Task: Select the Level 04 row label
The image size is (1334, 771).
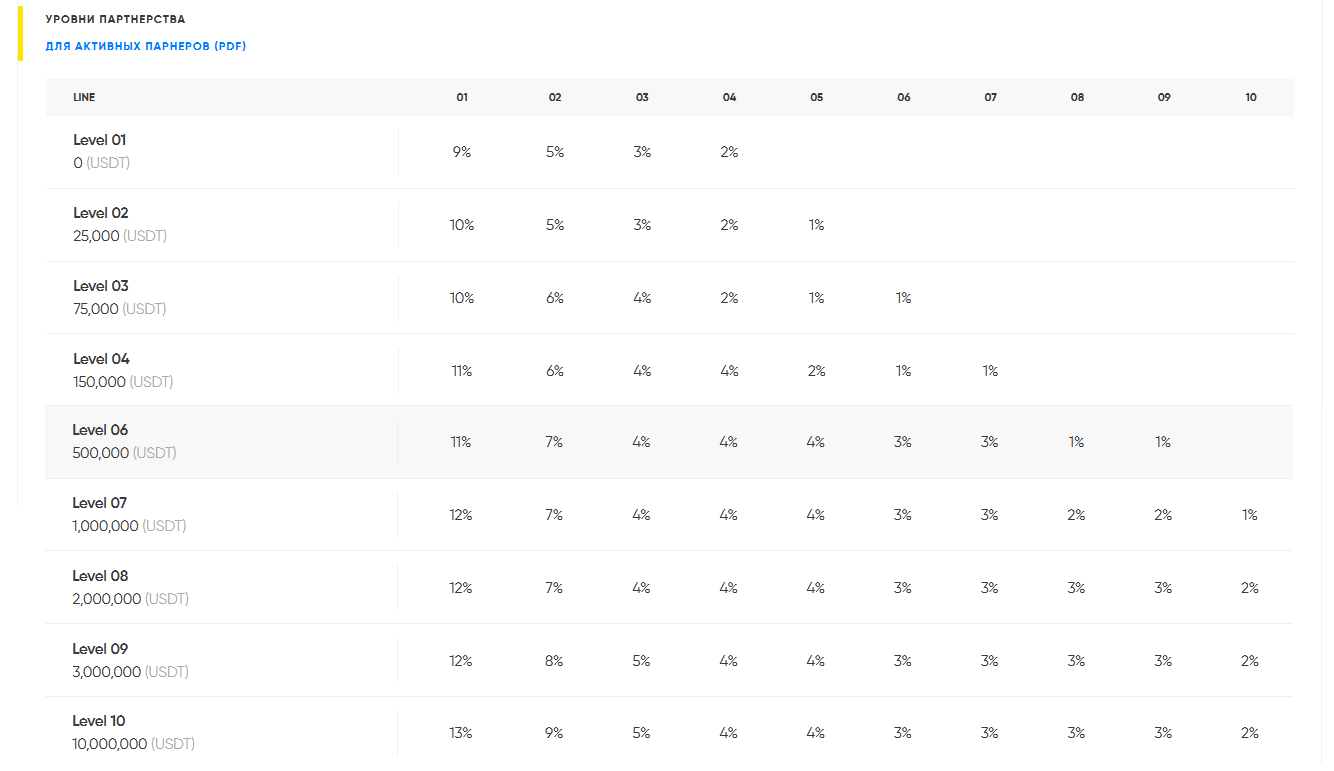Action: 101,359
